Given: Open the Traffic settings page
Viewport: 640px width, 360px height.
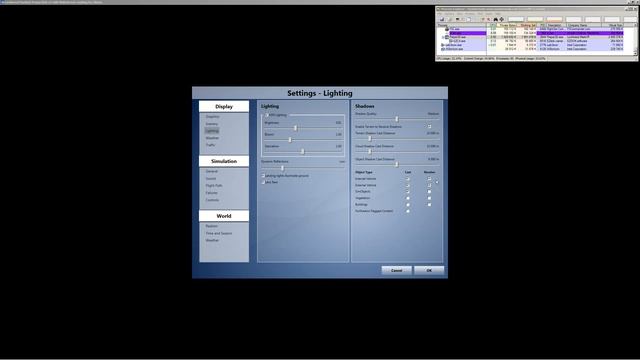Looking at the screenshot, I should point(210,145).
